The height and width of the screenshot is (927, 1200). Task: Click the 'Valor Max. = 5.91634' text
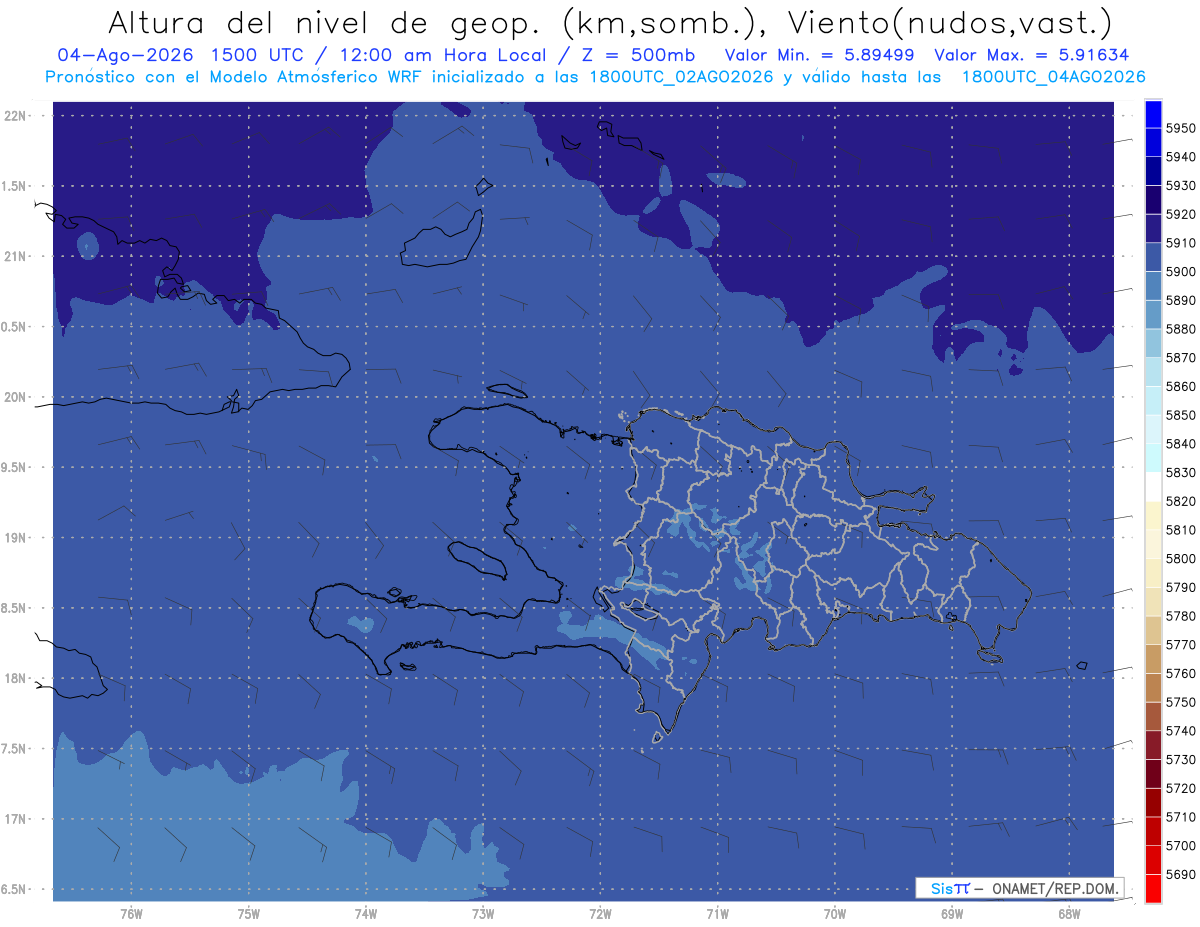[x=1032, y=56]
